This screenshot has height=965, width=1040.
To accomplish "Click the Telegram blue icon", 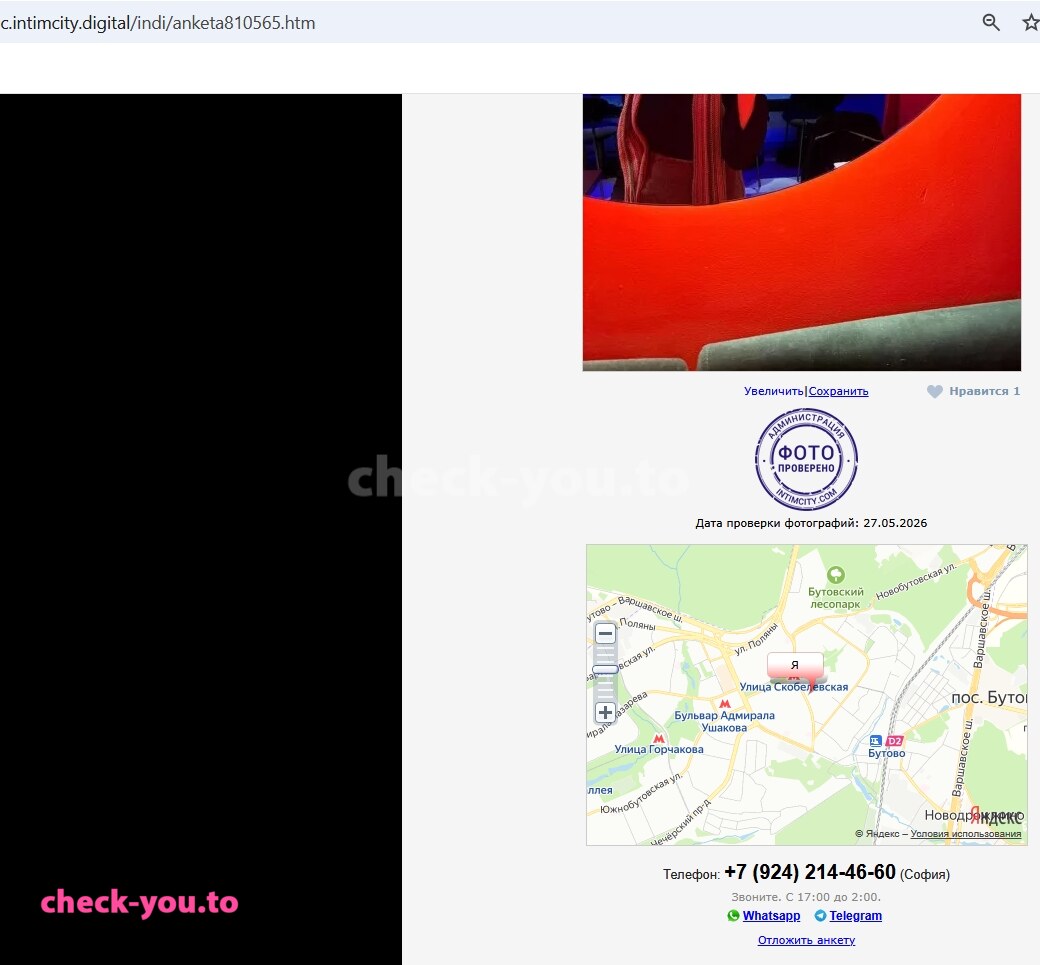I will pos(820,915).
